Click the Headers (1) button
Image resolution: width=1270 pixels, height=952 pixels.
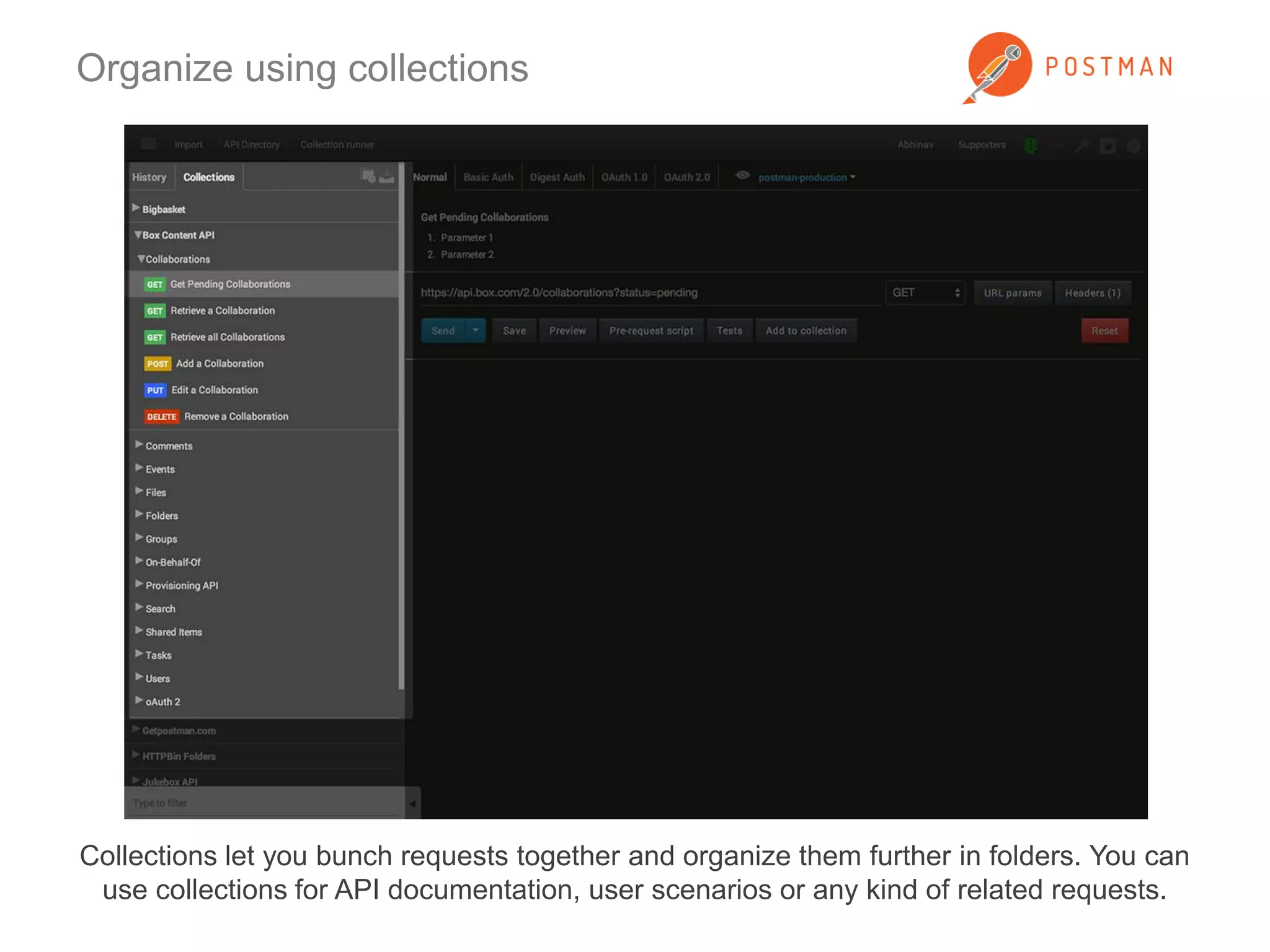tap(1093, 293)
